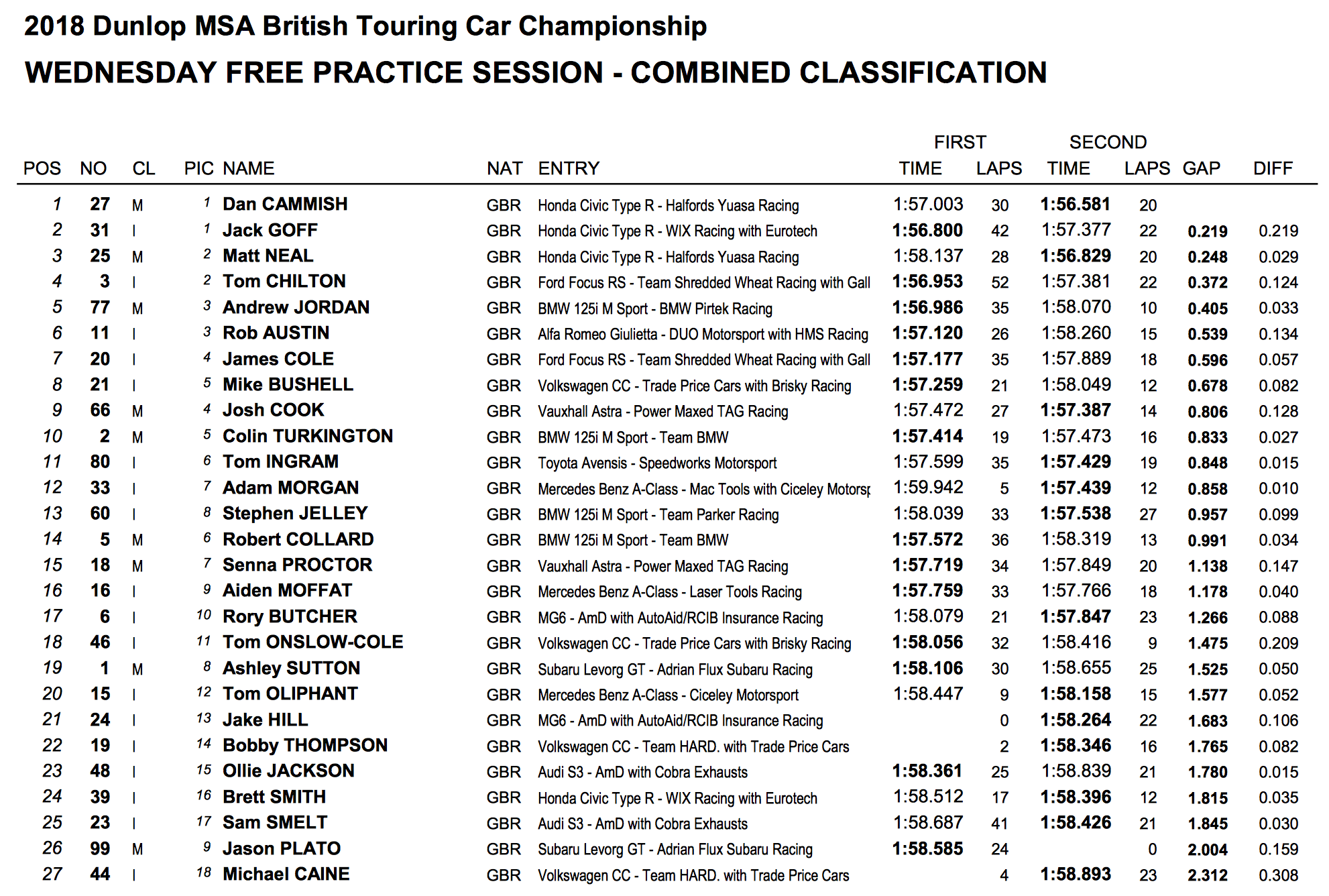Click Tom CHILTON's driver name
Image resolution: width=1329 pixels, height=896 pixels.
coord(284,281)
